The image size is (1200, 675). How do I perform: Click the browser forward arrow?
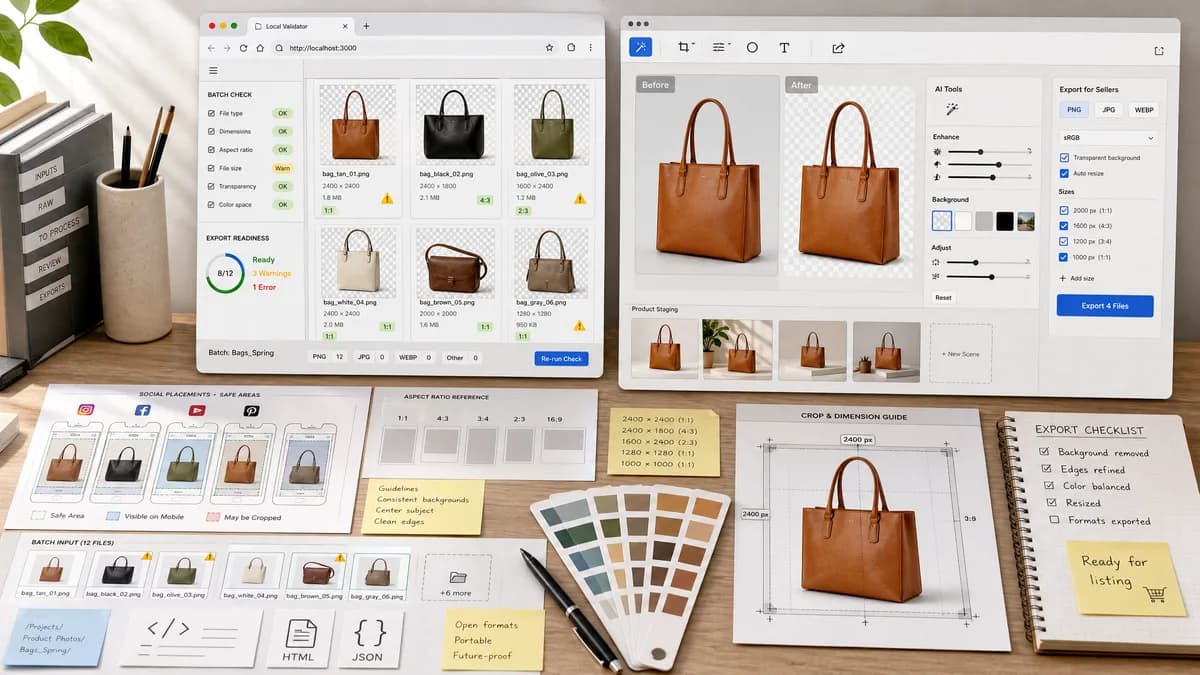click(227, 47)
